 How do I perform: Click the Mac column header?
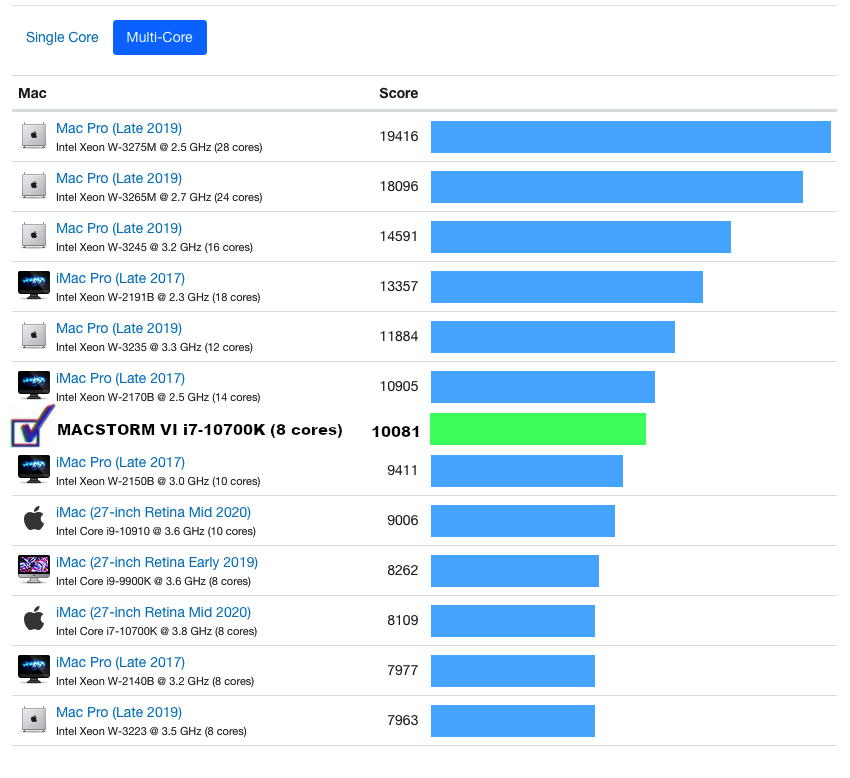click(32, 93)
